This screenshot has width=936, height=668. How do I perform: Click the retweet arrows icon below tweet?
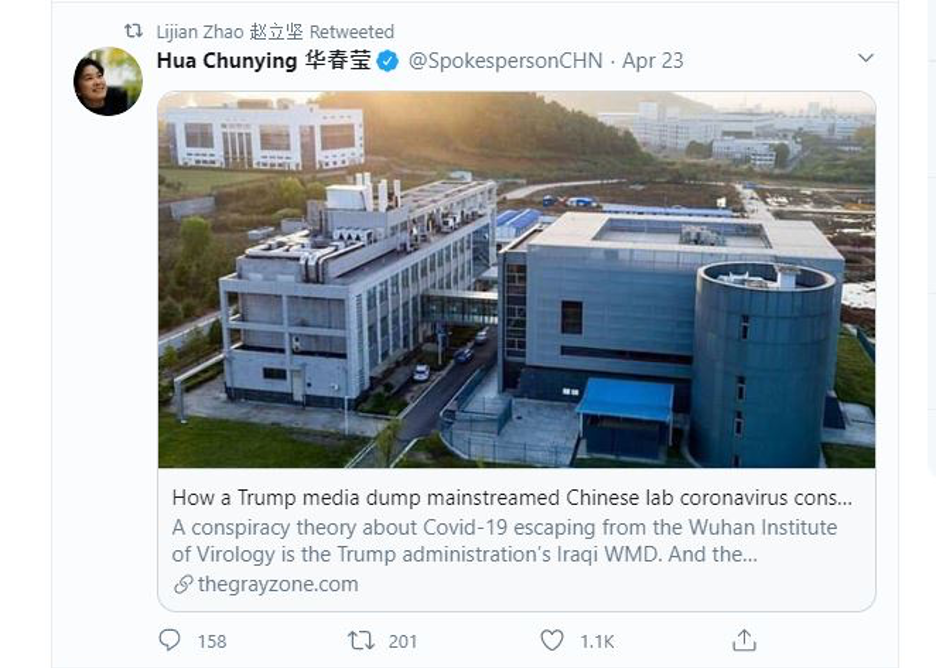coord(361,641)
